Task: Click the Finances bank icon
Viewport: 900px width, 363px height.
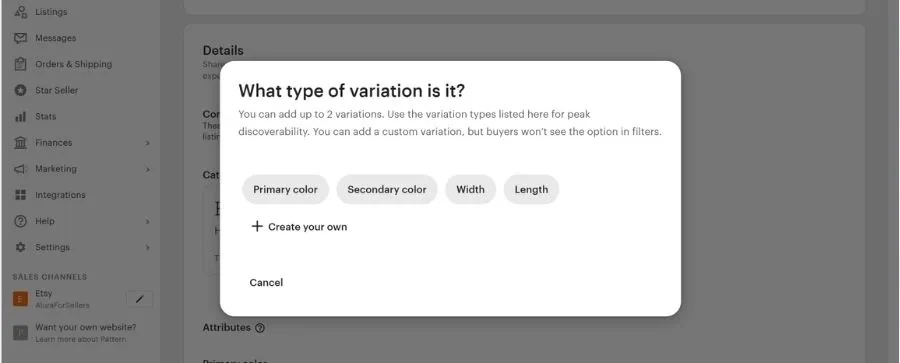Action: coord(21,142)
